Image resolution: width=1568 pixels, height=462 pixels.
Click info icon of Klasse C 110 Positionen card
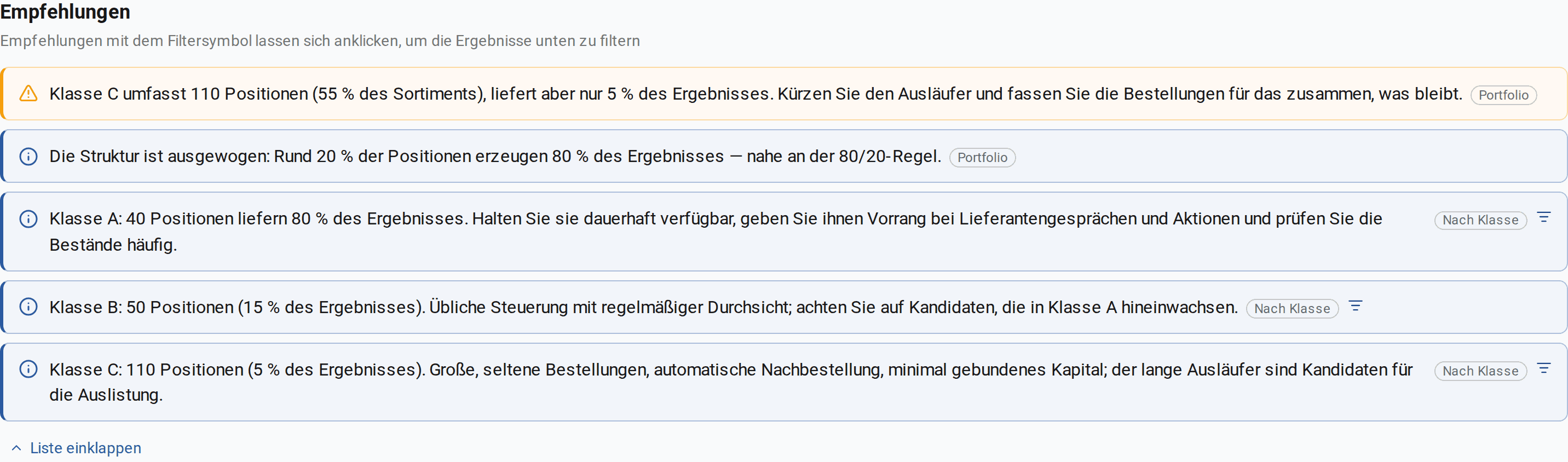point(28,369)
